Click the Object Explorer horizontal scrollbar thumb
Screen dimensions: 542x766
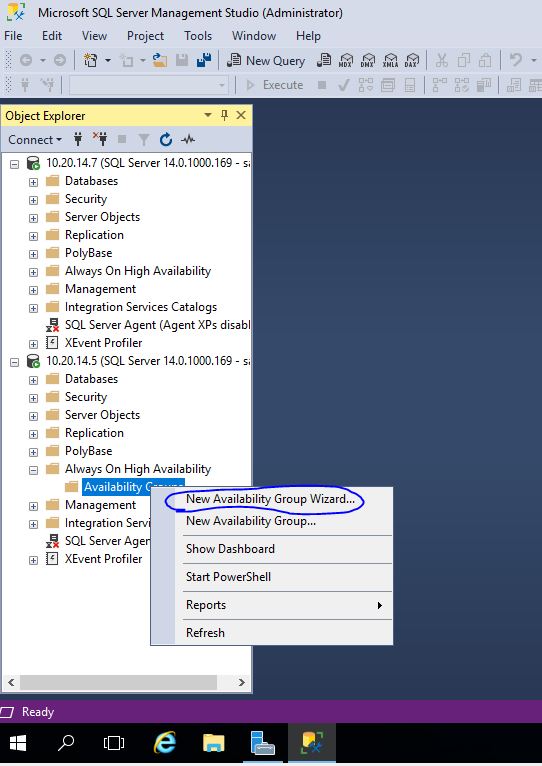pos(118,682)
